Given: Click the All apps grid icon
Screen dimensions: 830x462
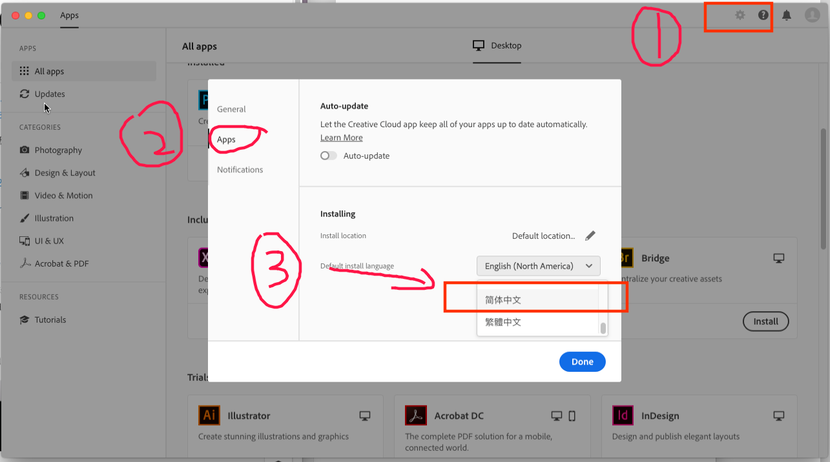Looking at the screenshot, I should pyautogui.click(x=24, y=71).
